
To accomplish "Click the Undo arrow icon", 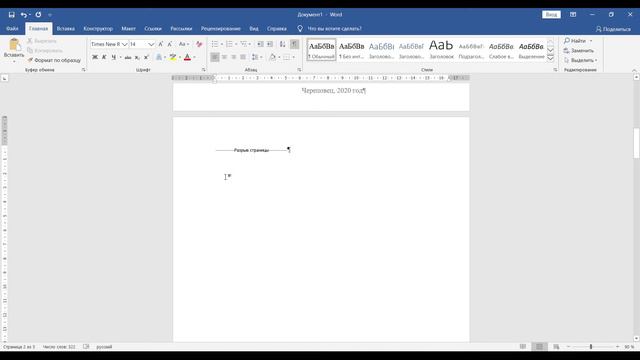I will click(x=24, y=15).
